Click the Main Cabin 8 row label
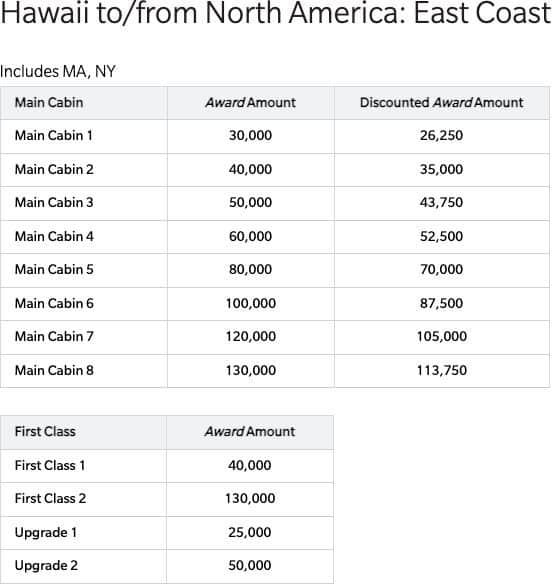556x585 pixels. pos(54,370)
